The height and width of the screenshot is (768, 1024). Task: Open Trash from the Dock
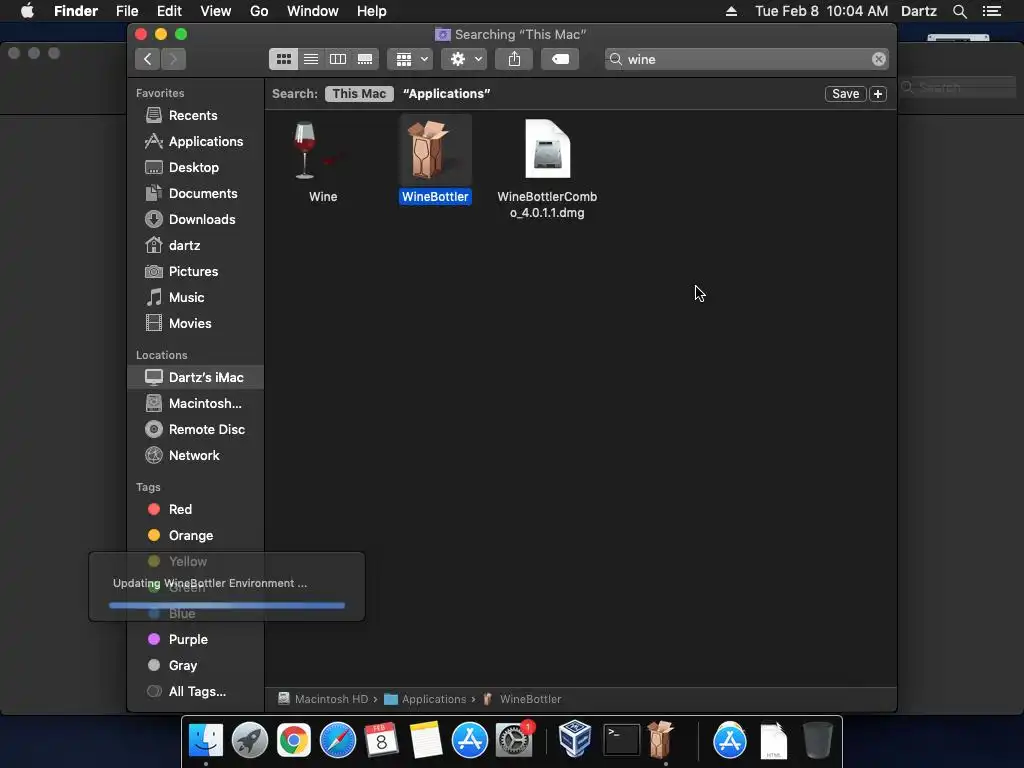tap(818, 741)
